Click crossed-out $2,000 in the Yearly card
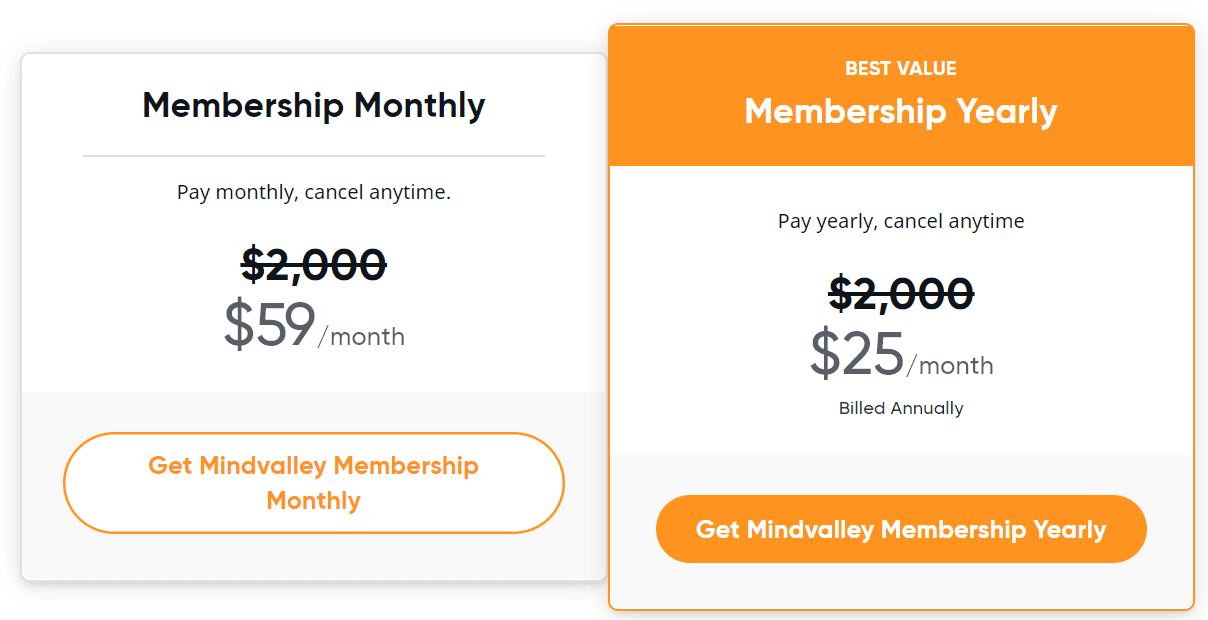Viewport: 1208px width, 620px height. (x=901, y=294)
